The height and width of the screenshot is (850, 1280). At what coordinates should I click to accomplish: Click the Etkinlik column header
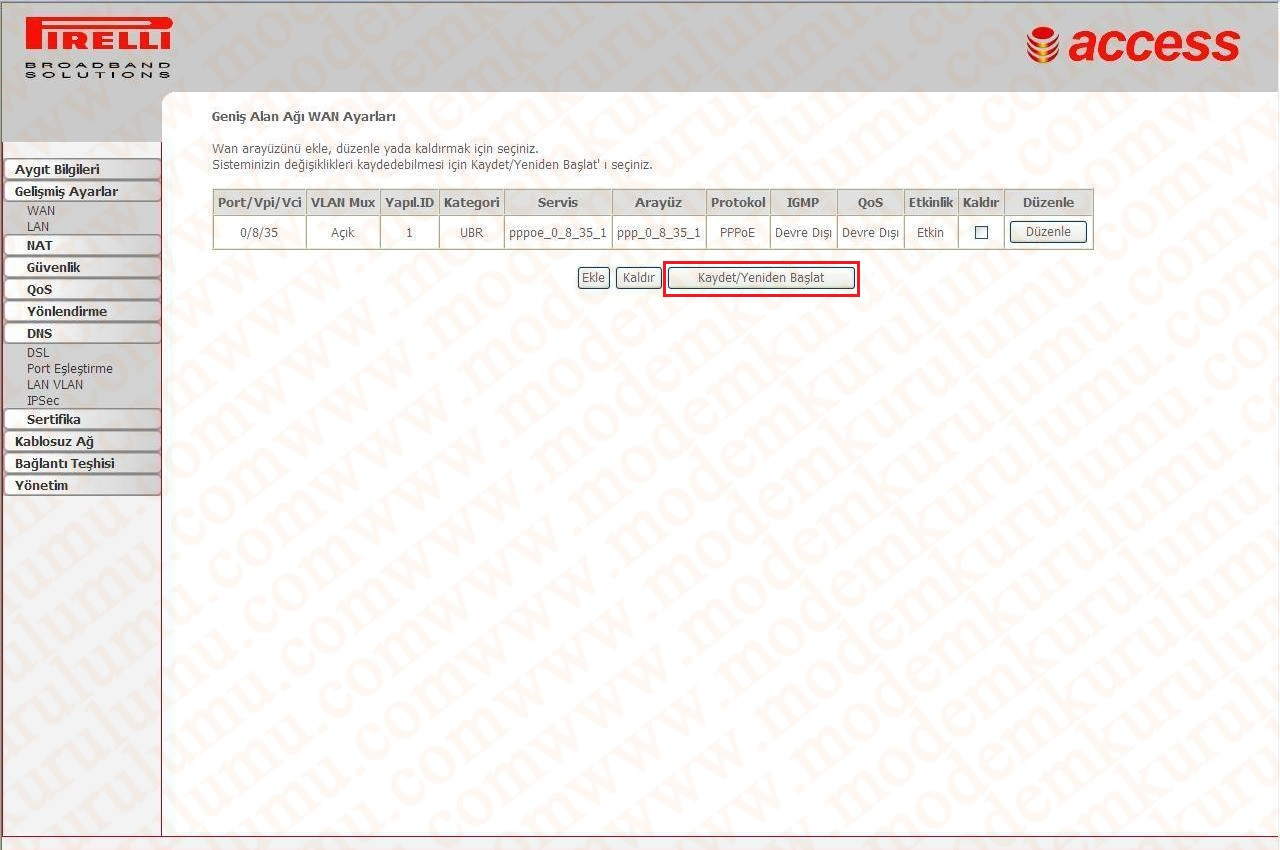pyautogui.click(x=931, y=202)
